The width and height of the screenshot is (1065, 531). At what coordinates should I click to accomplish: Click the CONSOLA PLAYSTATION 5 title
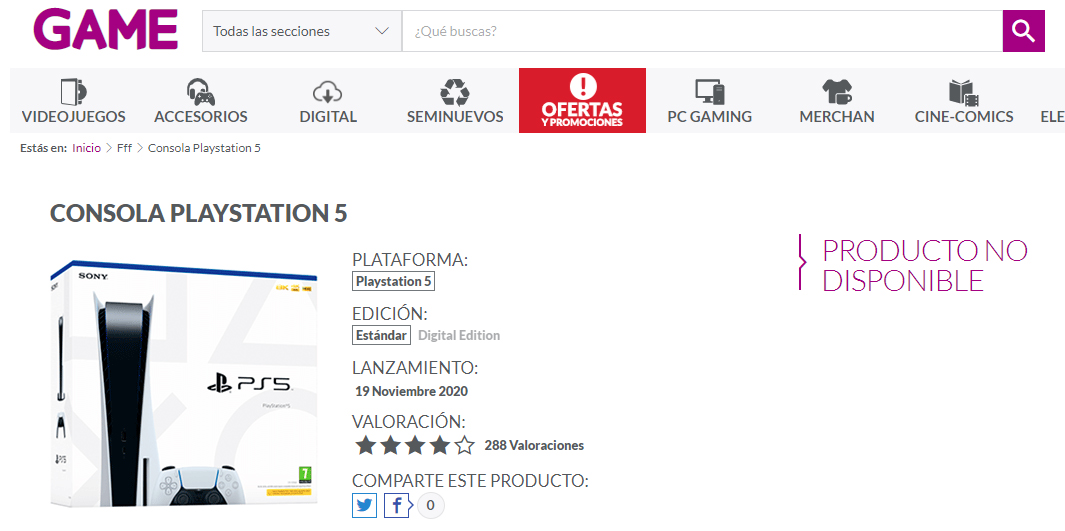pos(198,213)
